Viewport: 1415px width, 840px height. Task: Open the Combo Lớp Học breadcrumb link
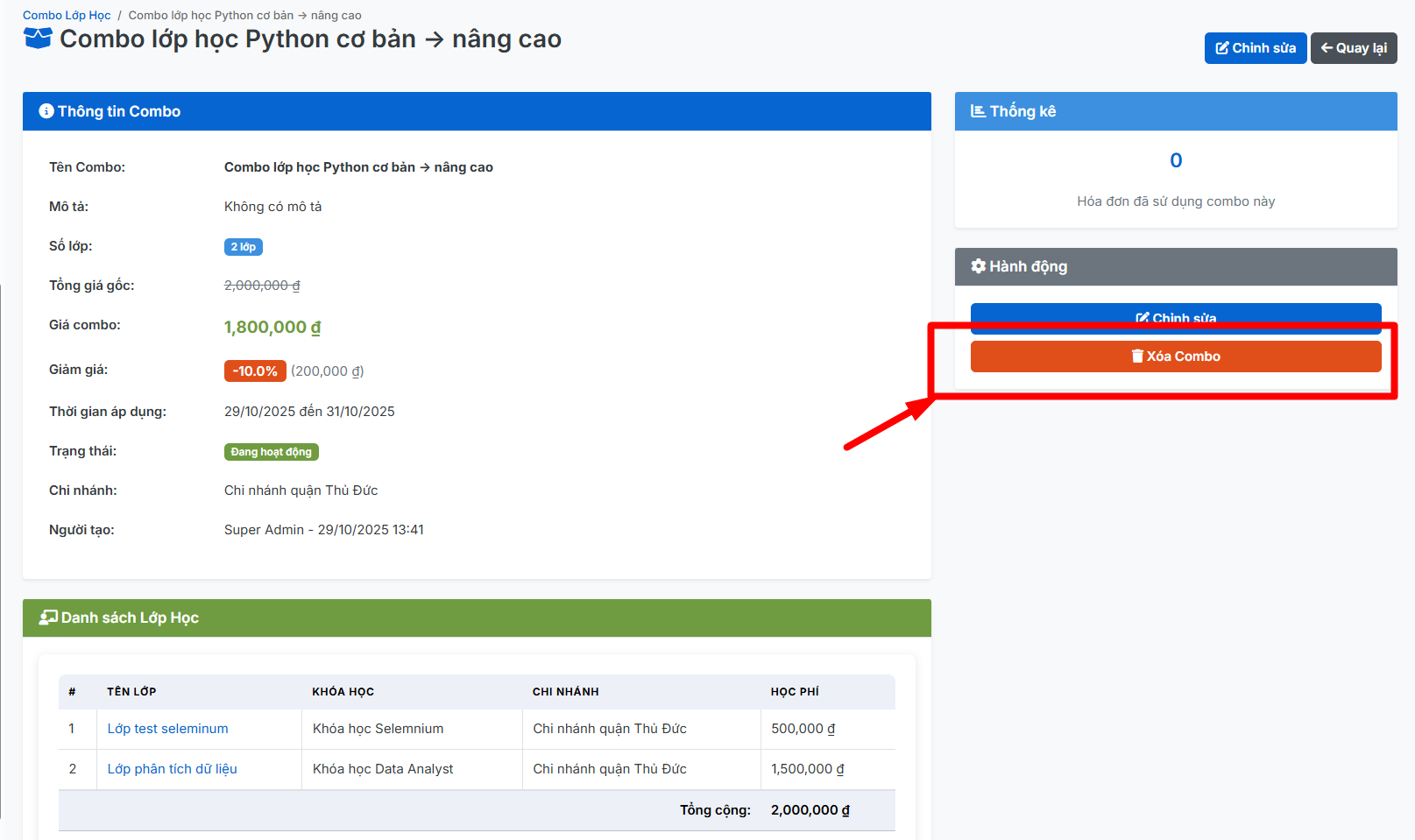[67, 15]
